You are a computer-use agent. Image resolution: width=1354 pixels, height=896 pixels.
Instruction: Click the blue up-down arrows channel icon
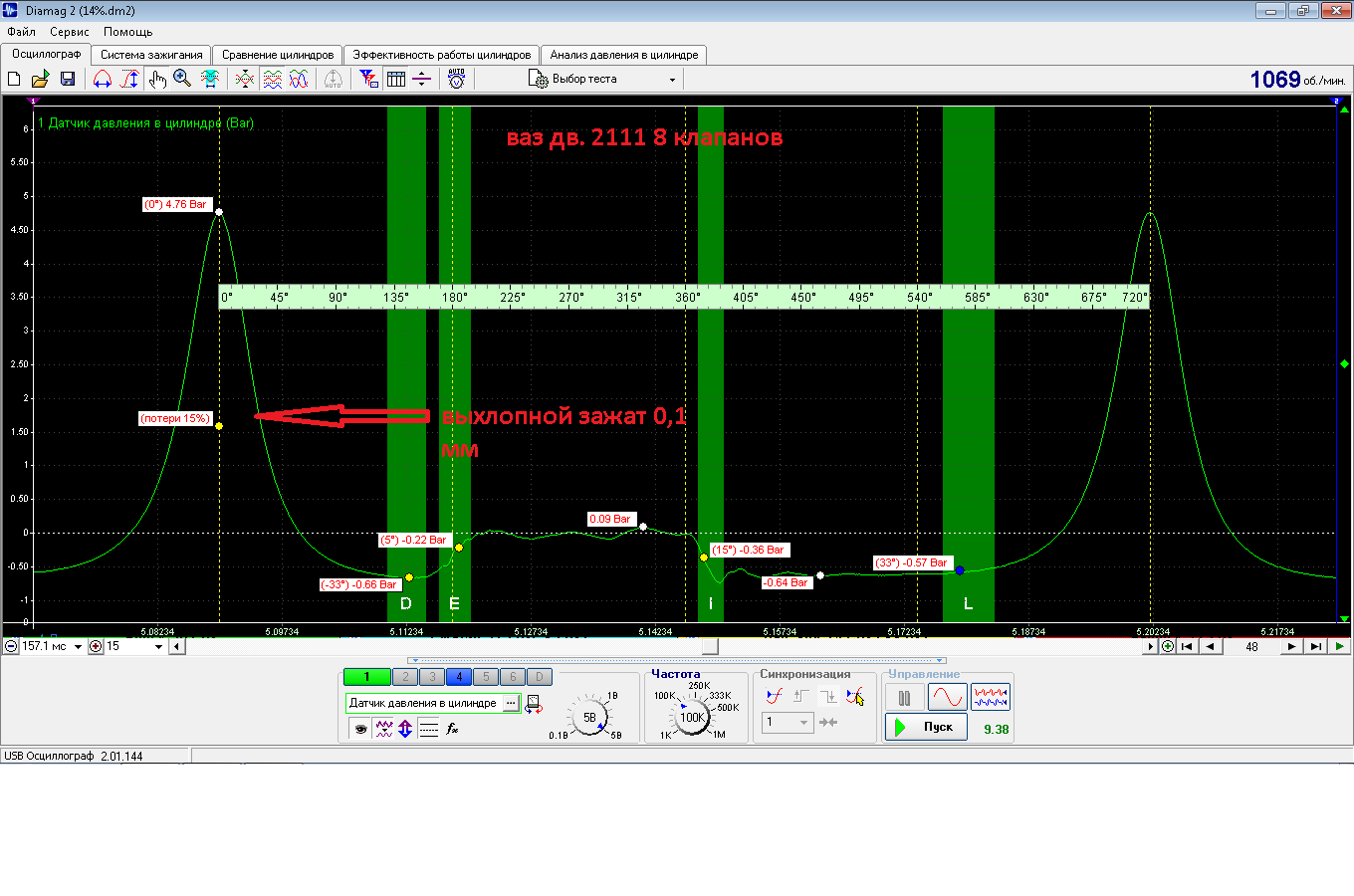click(x=405, y=729)
